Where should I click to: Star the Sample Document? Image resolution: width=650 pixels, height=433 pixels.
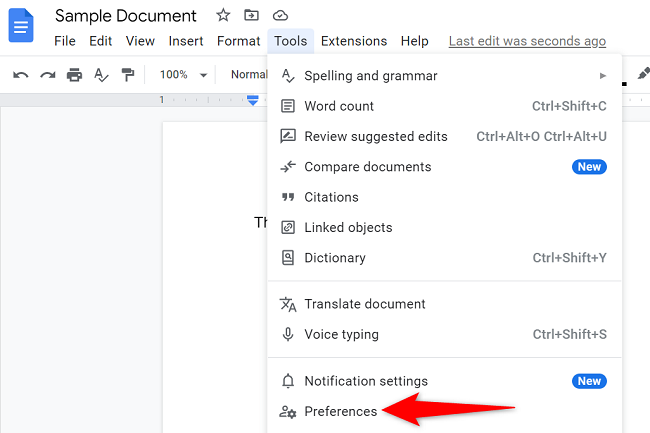pos(223,16)
